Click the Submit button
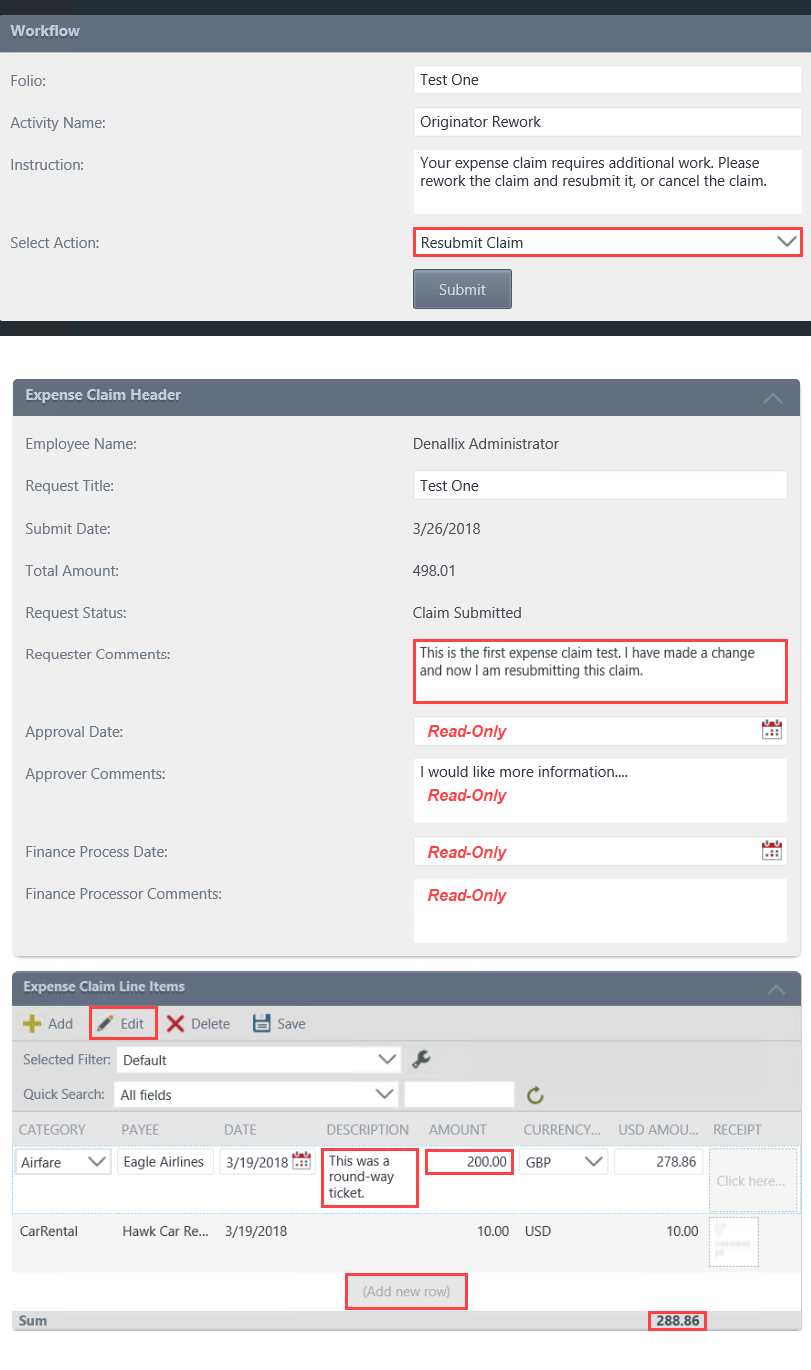 tap(462, 288)
